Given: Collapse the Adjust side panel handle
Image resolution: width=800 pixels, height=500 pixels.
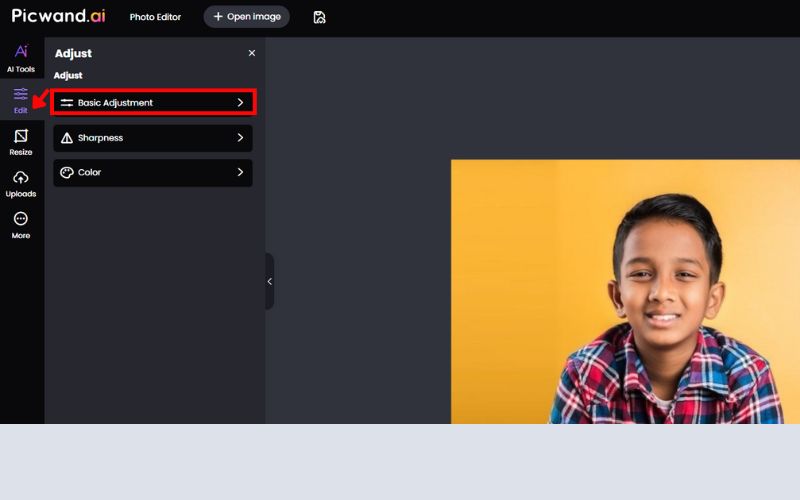Looking at the screenshot, I should (x=269, y=281).
